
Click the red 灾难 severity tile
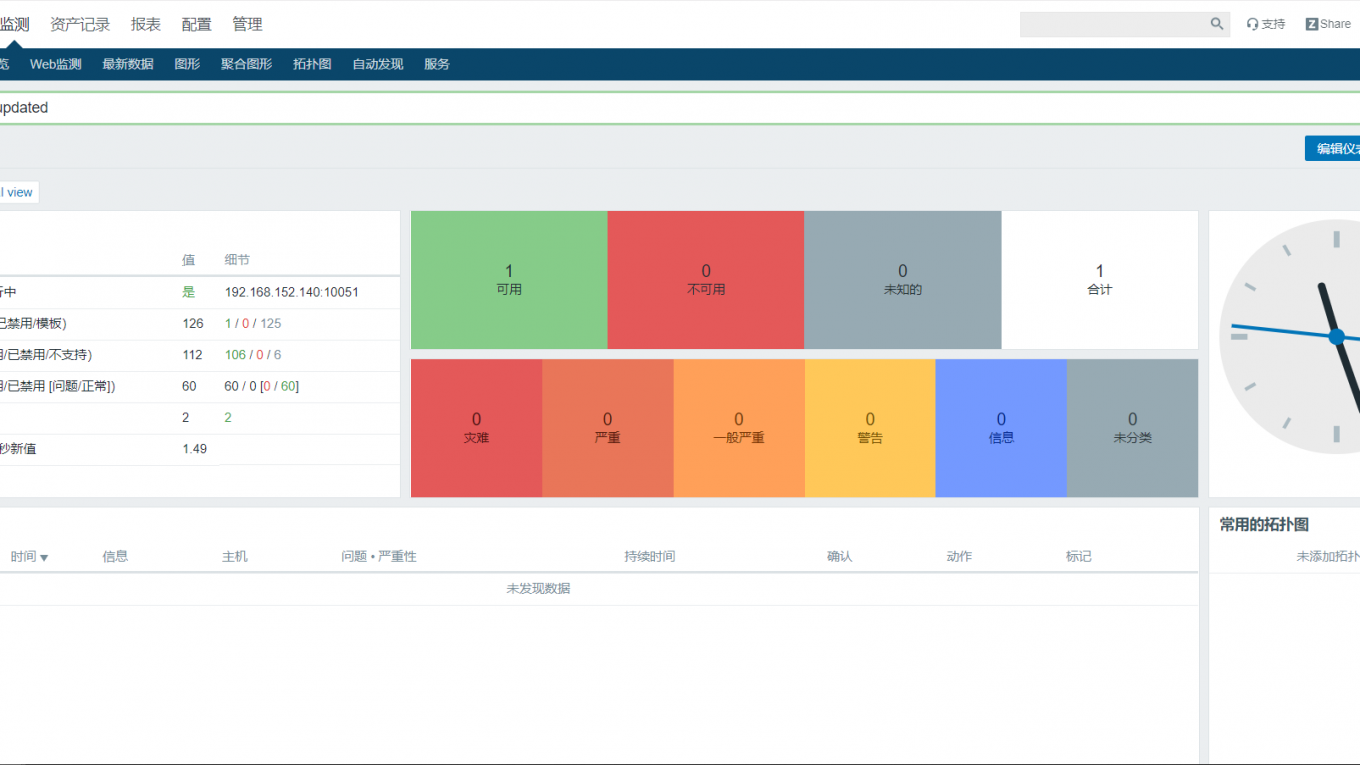pos(476,428)
